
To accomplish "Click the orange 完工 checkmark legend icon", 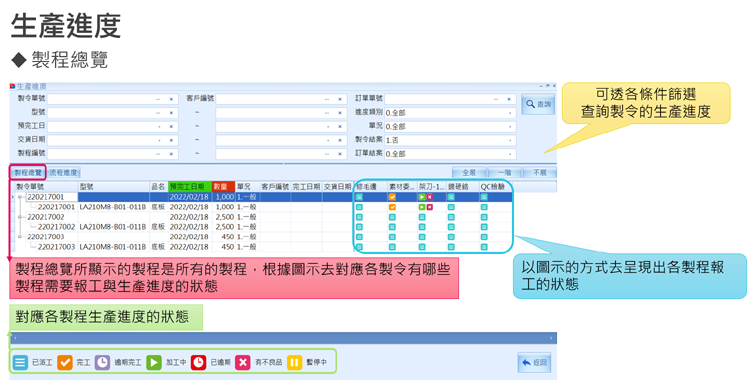I will 65,362.
